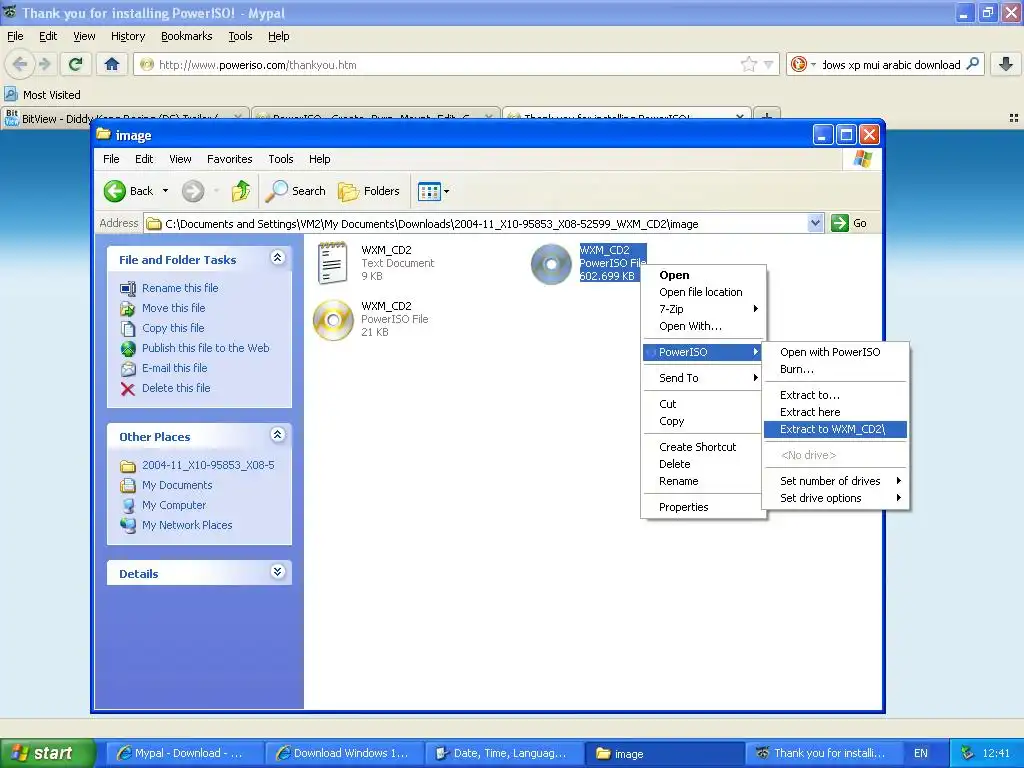The width and height of the screenshot is (1024, 768).
Task: Select Extract to... option
Action: 835,394
